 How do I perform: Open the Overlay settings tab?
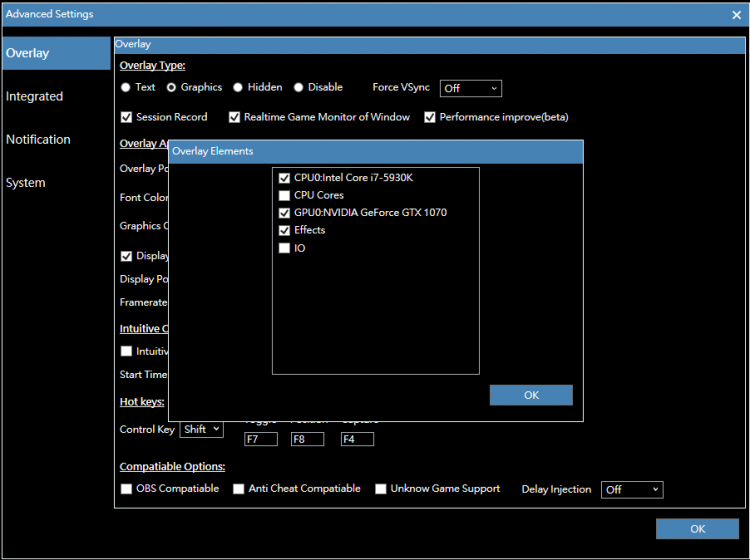[56, 53]
